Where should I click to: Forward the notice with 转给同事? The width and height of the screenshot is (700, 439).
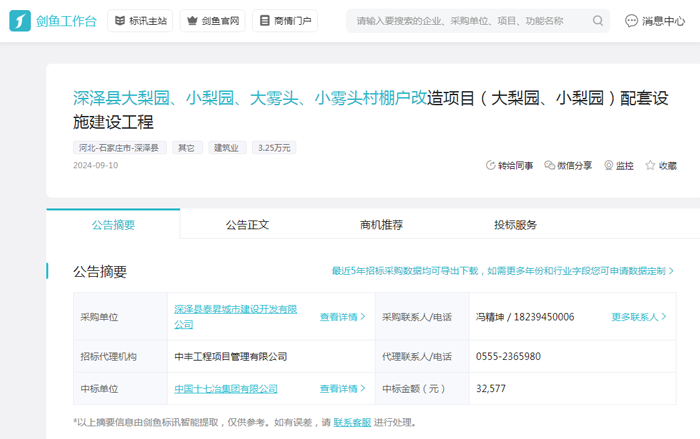509,166
